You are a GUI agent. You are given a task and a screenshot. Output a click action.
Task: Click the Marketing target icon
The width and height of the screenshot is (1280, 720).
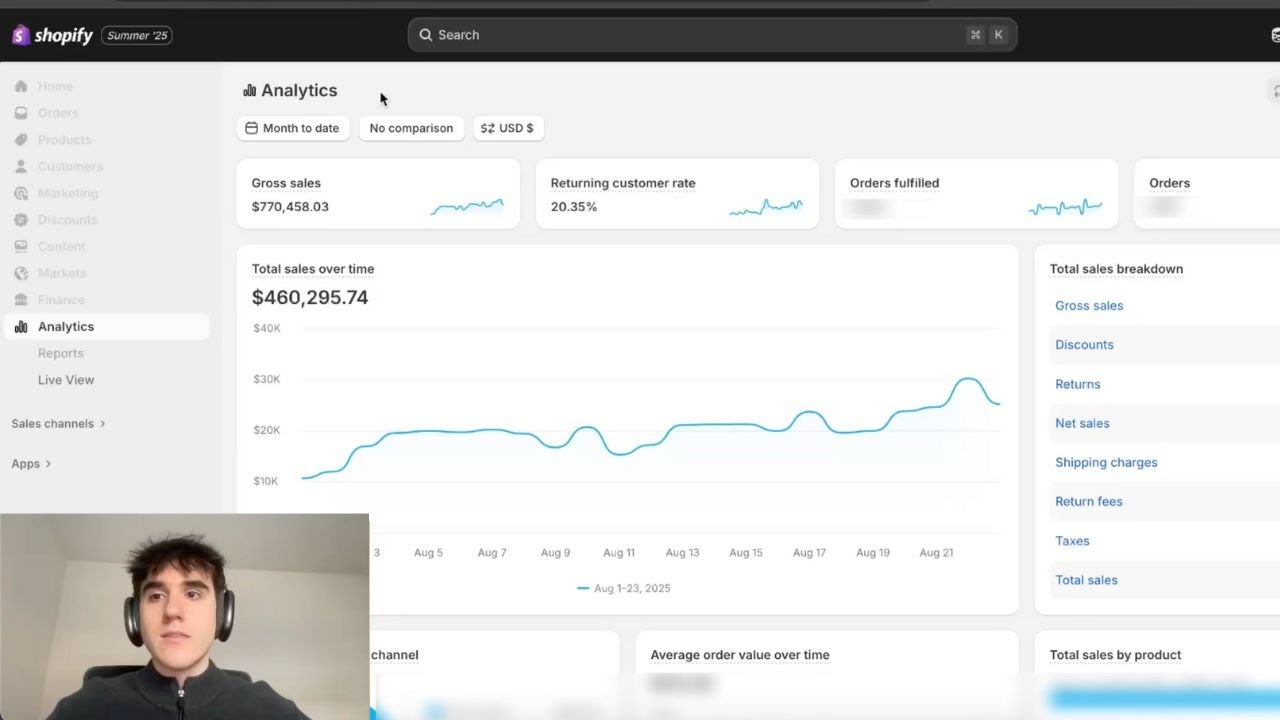tap(21, 193)
